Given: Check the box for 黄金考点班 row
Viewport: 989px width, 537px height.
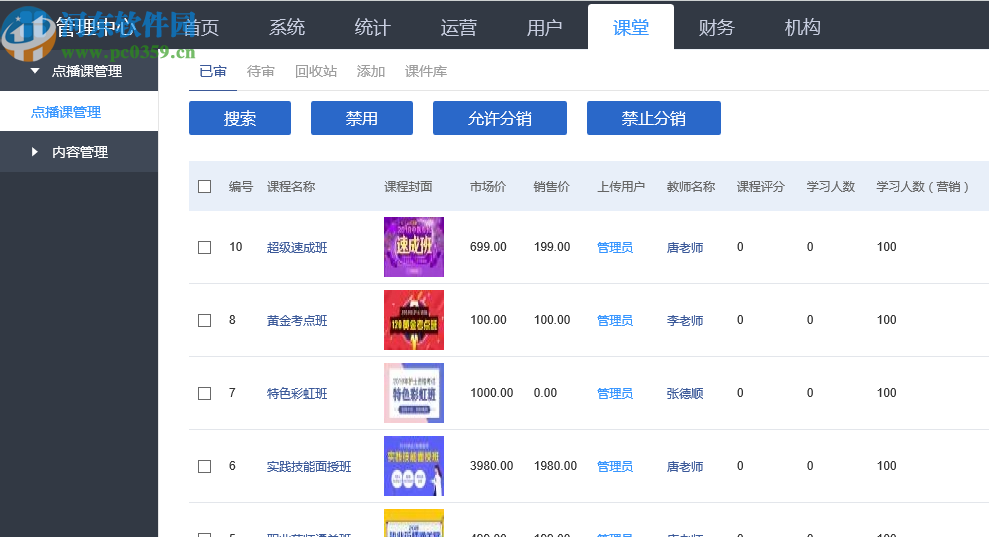Looking at the screenshot, I should 204,321.
